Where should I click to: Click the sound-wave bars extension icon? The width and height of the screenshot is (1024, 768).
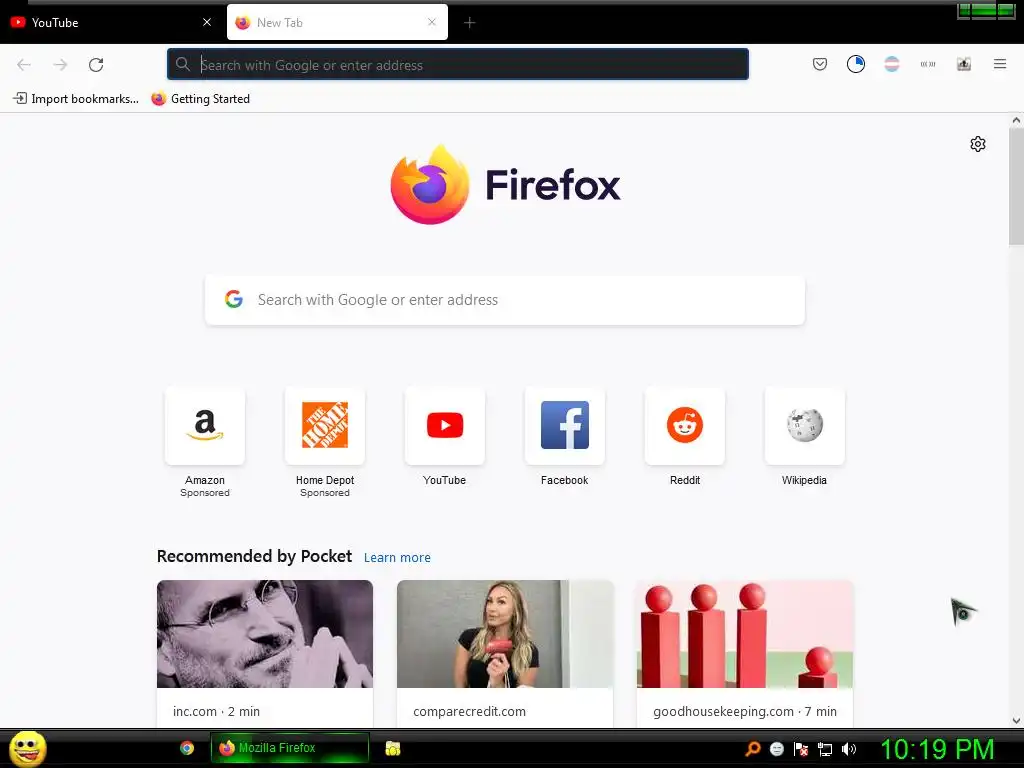928,64
